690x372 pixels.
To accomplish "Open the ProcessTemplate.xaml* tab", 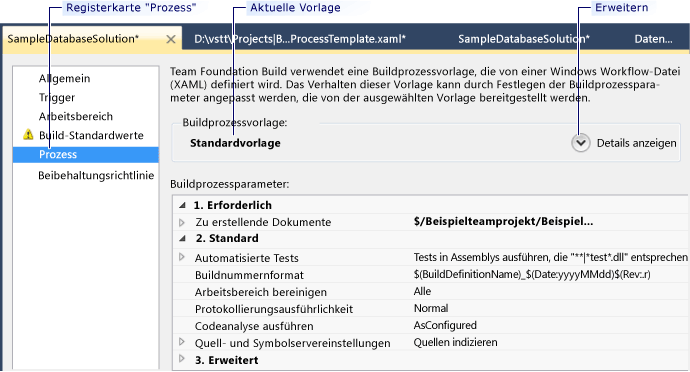I will 300,39.
